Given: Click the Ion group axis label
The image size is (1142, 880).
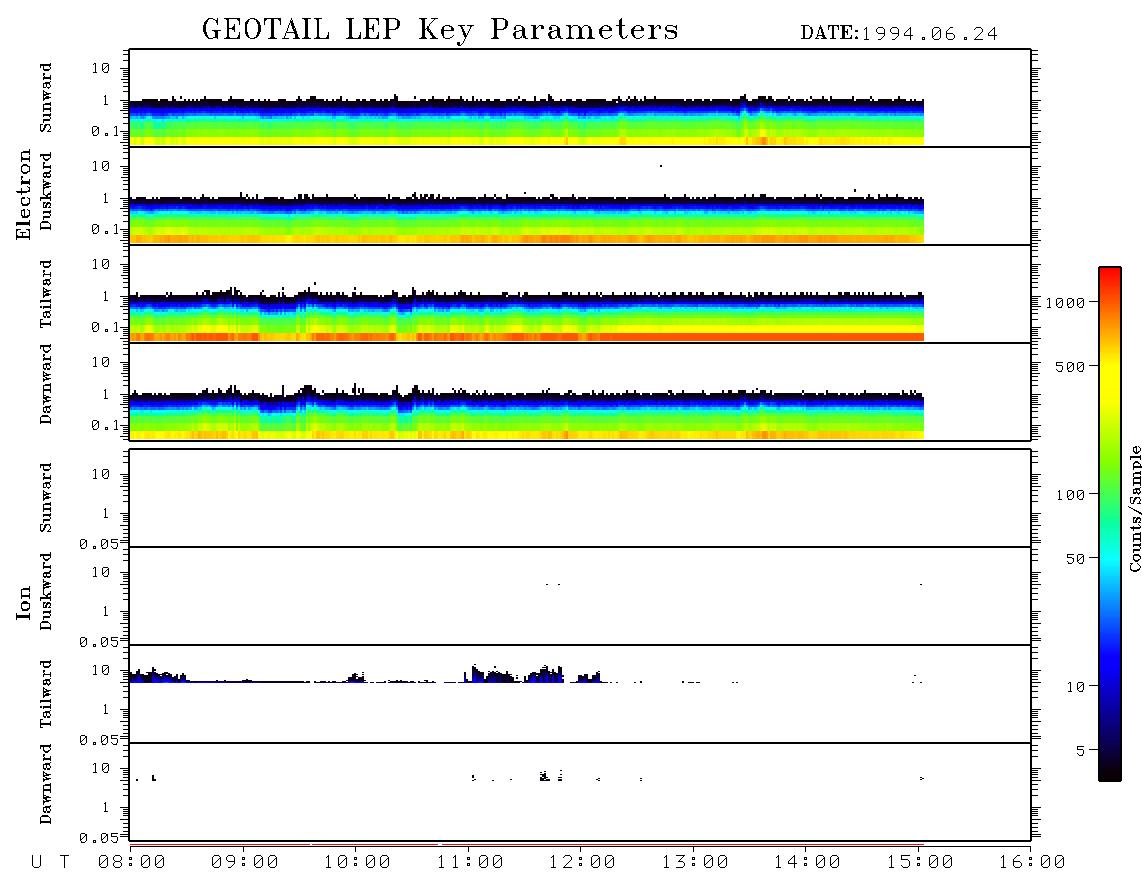Looking at the screenshot, I should tap(23, 602).
